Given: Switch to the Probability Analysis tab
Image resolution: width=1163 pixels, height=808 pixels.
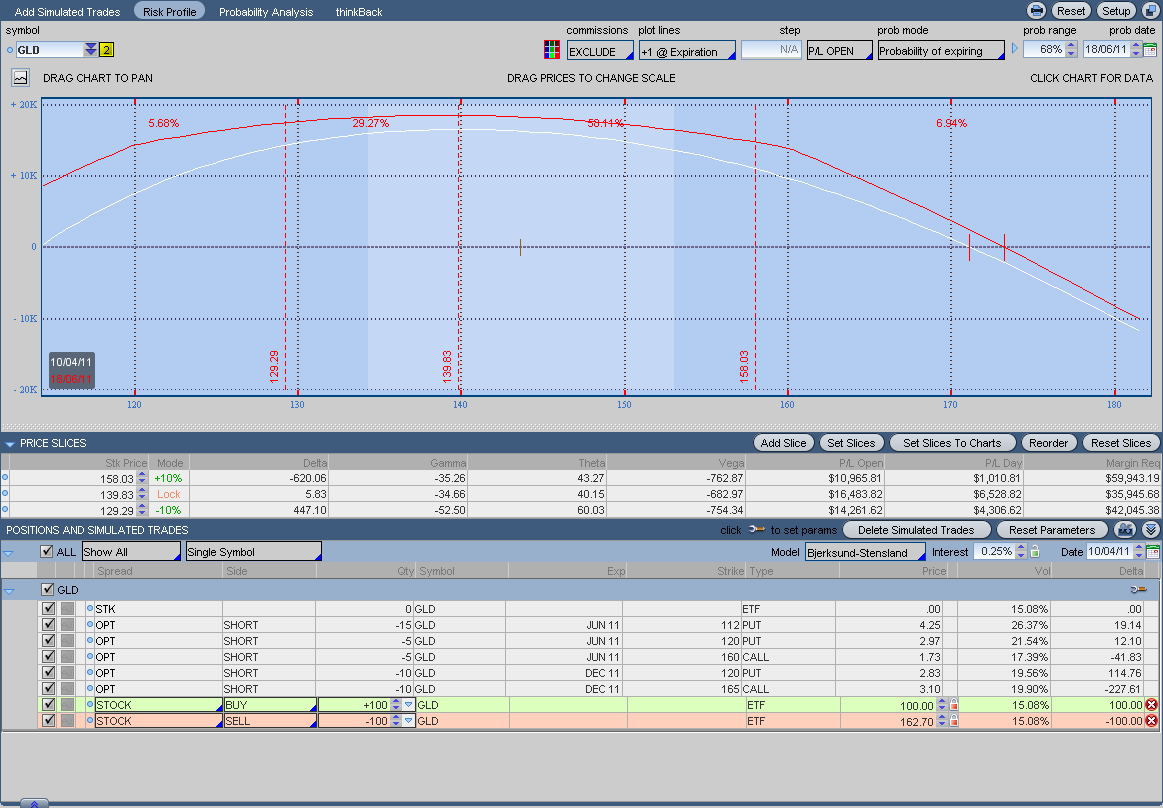Looking at the screenshot, I should 266,12.
